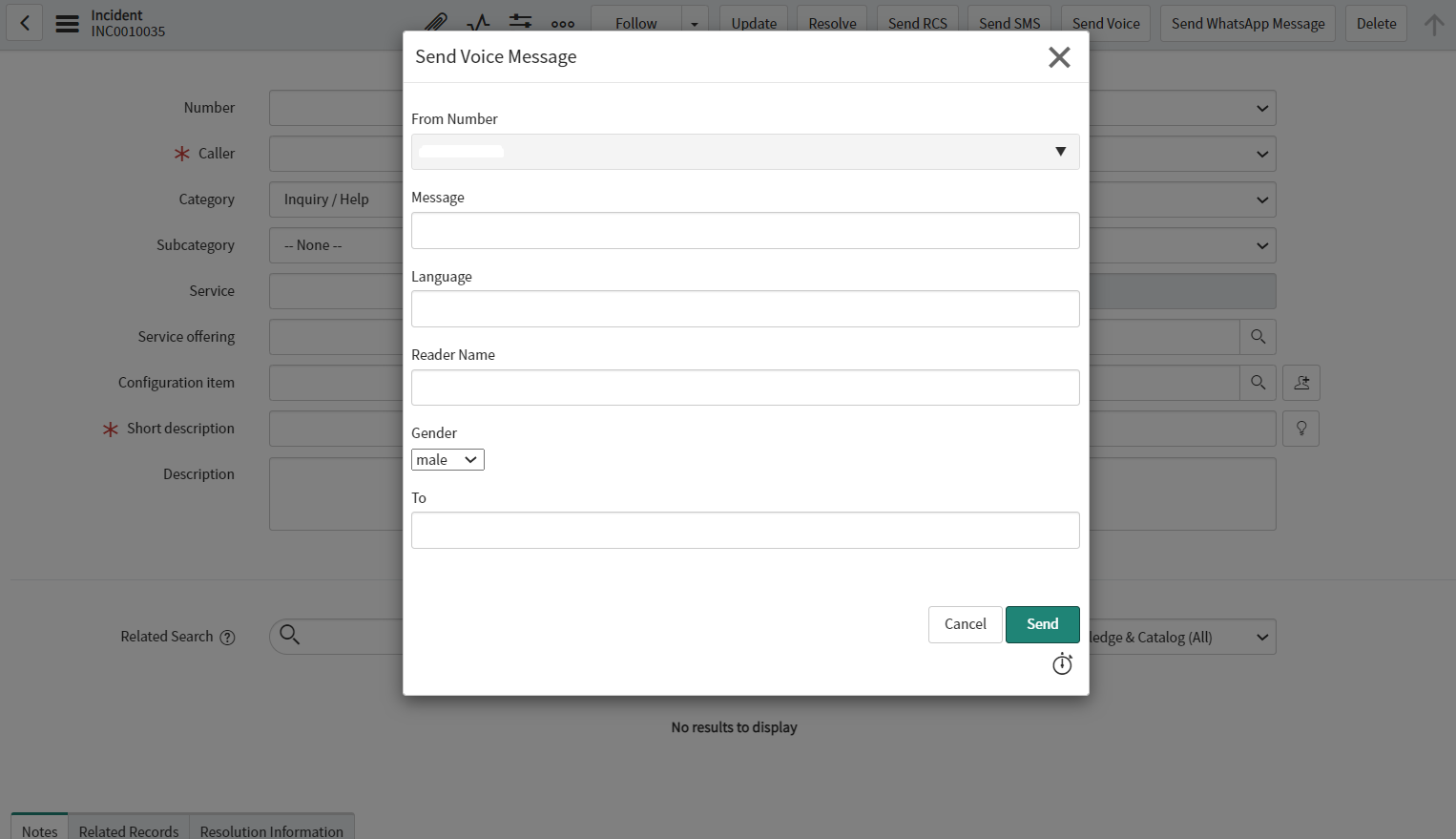This screenshot has height=839, width=1456.
Task: Click the Cancel button
Action: pyautogui.click(x=965, y=624)
